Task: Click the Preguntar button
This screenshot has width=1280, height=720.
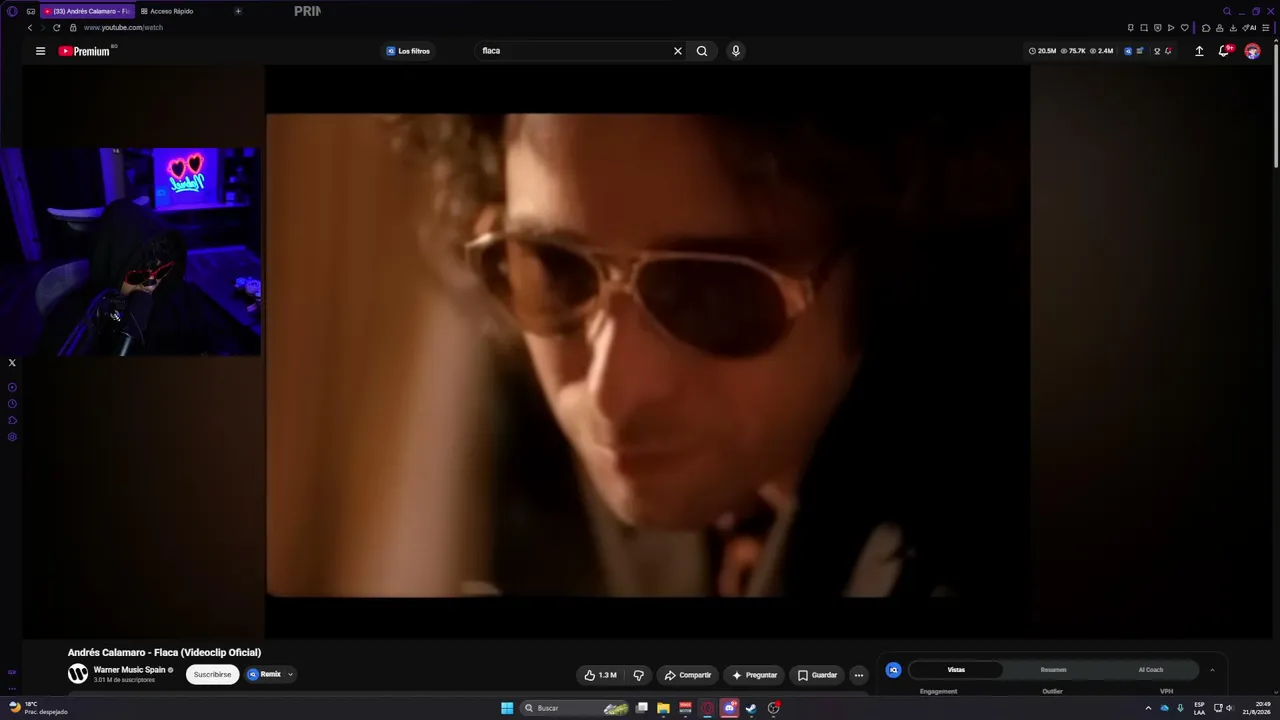Action: (x=754, y=675)
